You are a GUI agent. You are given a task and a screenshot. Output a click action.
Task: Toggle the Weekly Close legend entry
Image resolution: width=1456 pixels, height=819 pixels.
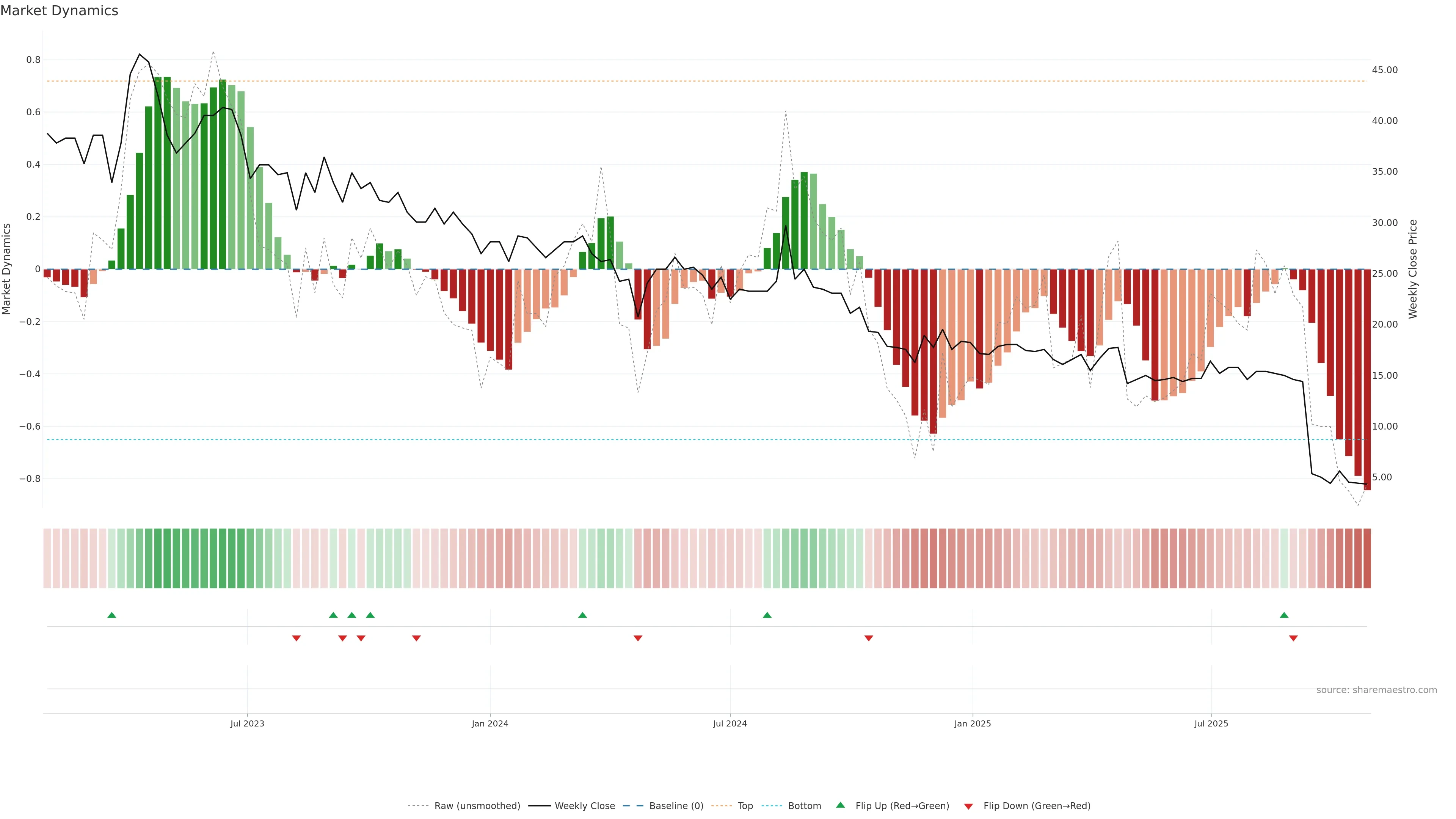[584, 806]
